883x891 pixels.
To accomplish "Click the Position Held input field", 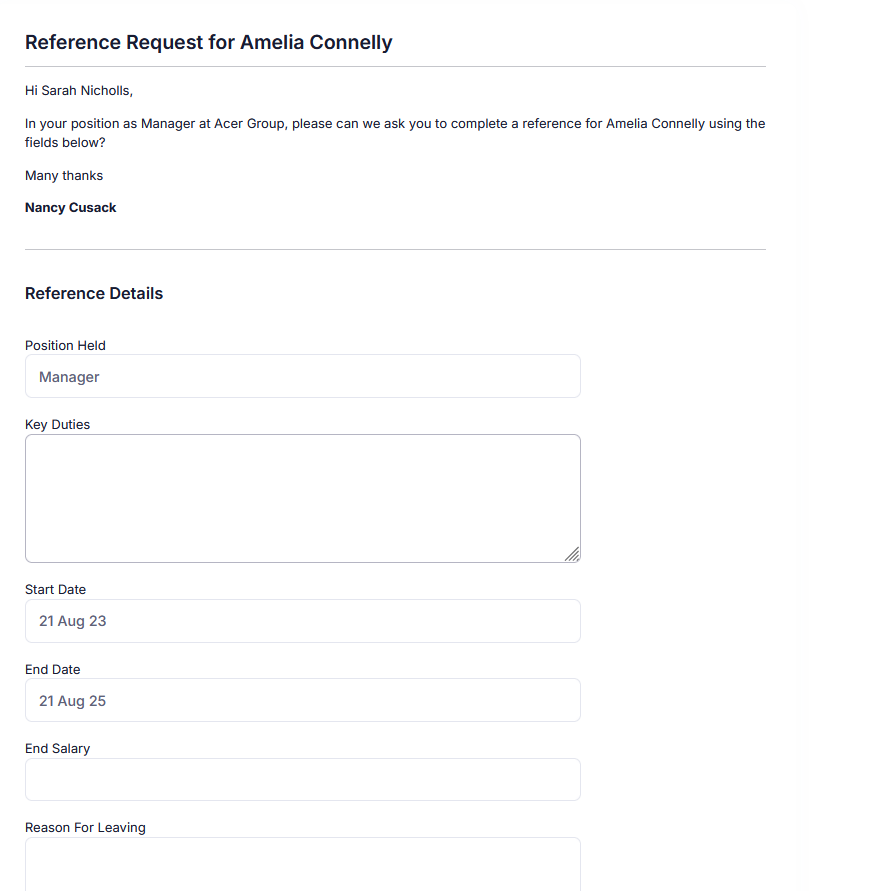I will 303,376.
